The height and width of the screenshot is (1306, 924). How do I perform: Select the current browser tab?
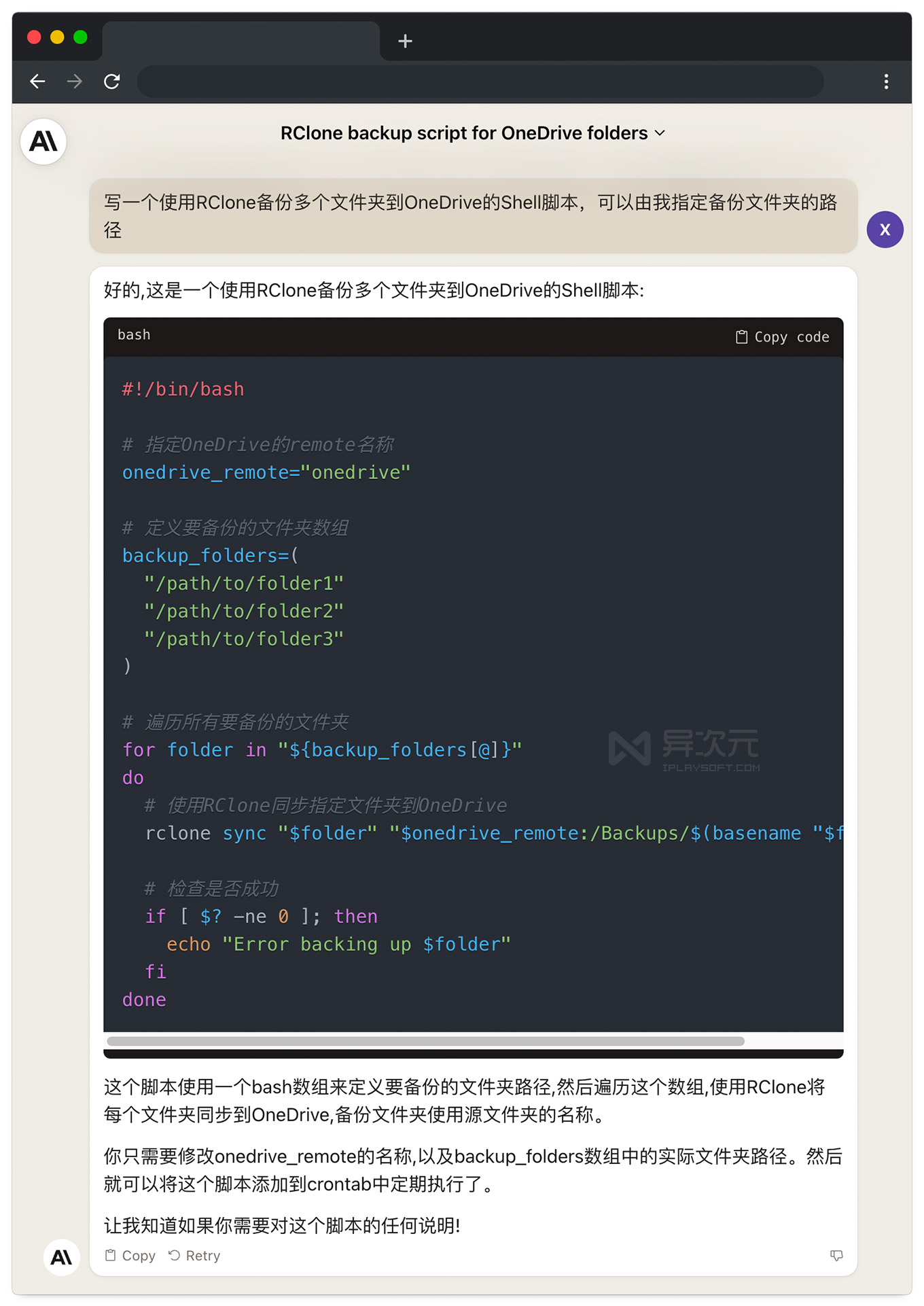(241, 41)
